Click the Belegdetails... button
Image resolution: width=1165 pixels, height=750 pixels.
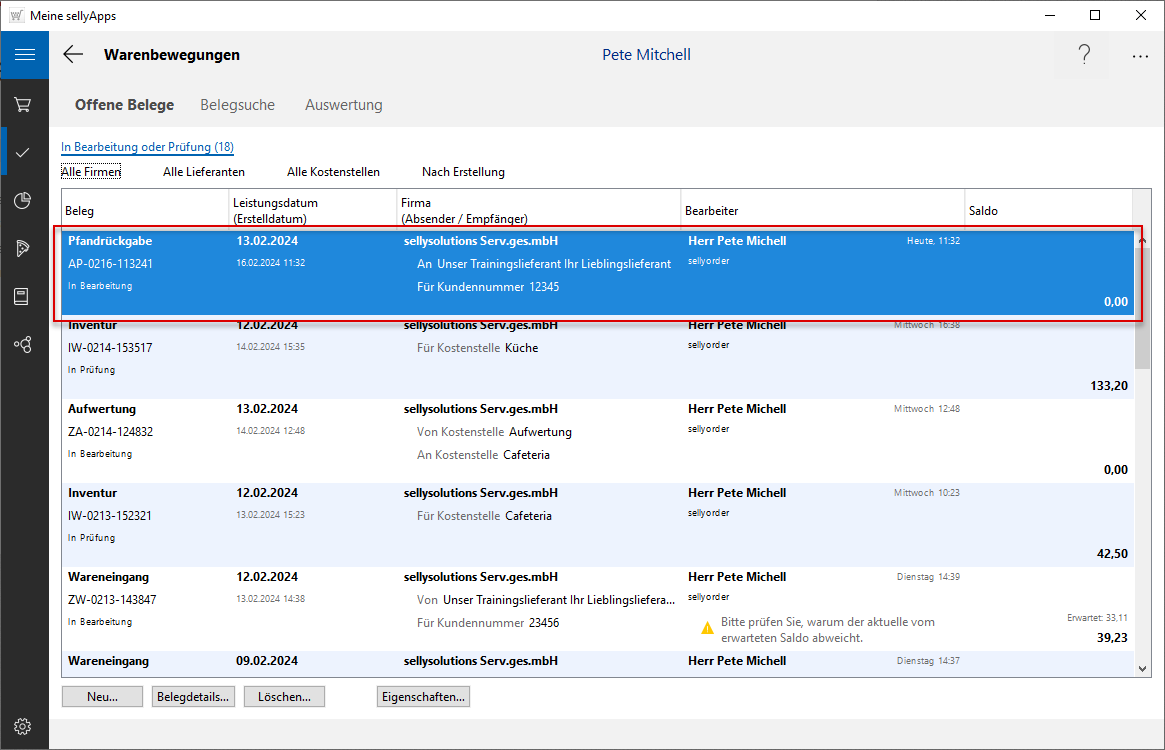click(193, 697)
